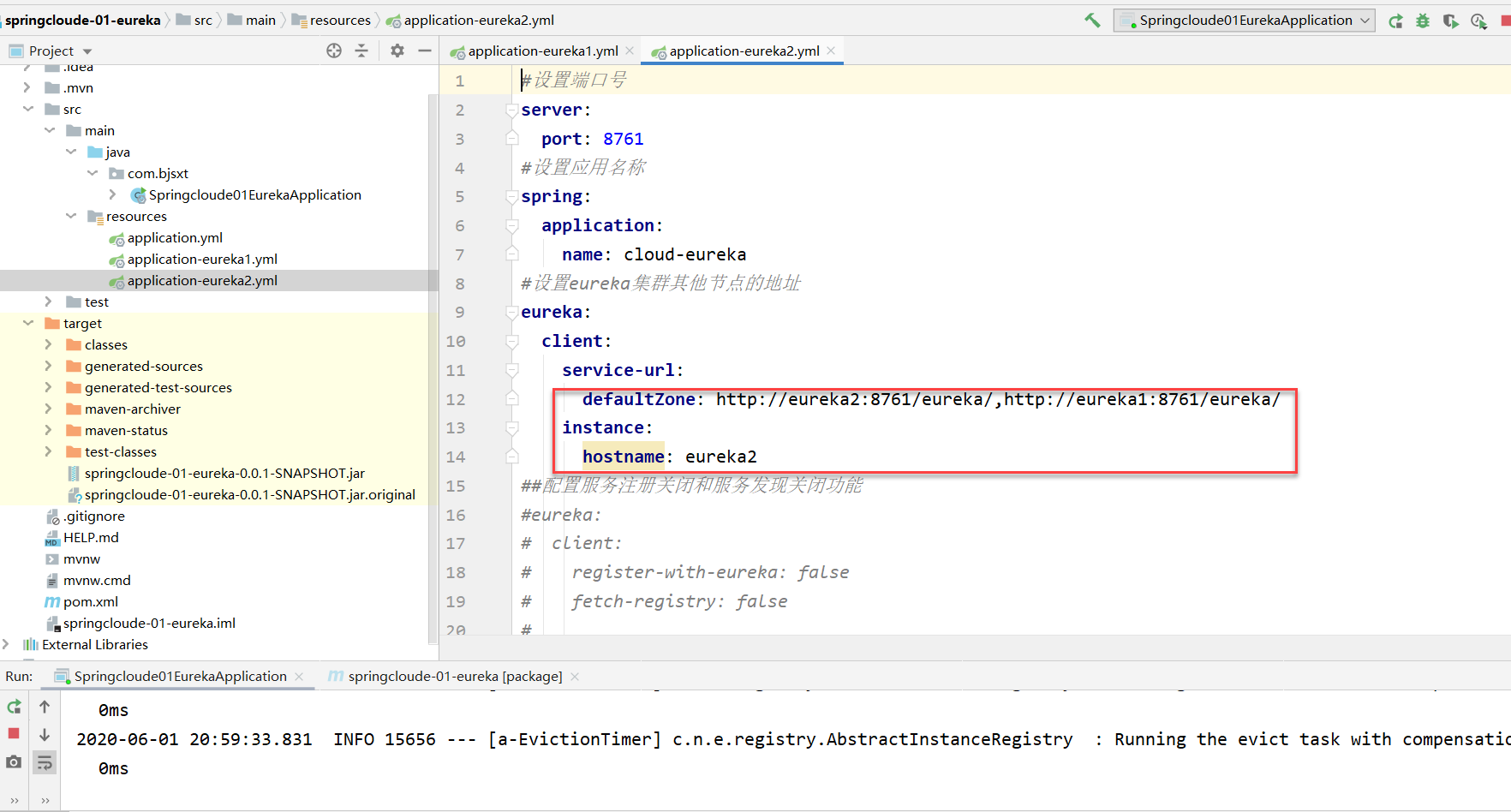Image resolution: width=1511 pixels, height=812 pixels.
Task: Click line number 12 in gutter
Action: point(455,399)
